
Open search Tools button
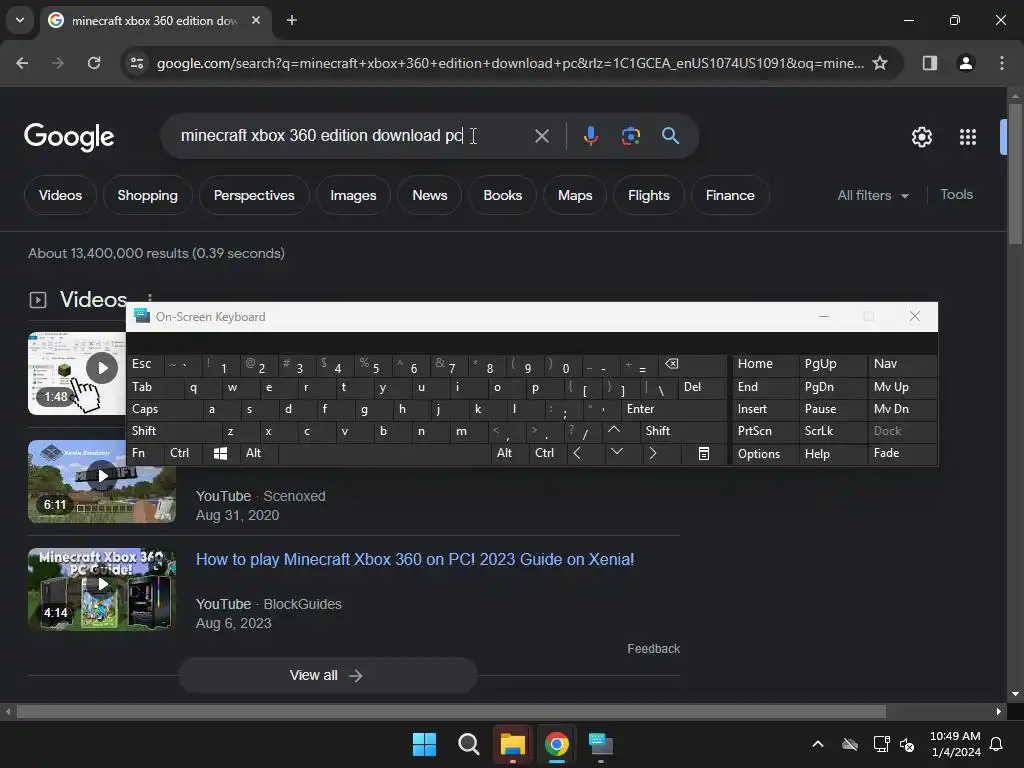click(x=956, y=195)
